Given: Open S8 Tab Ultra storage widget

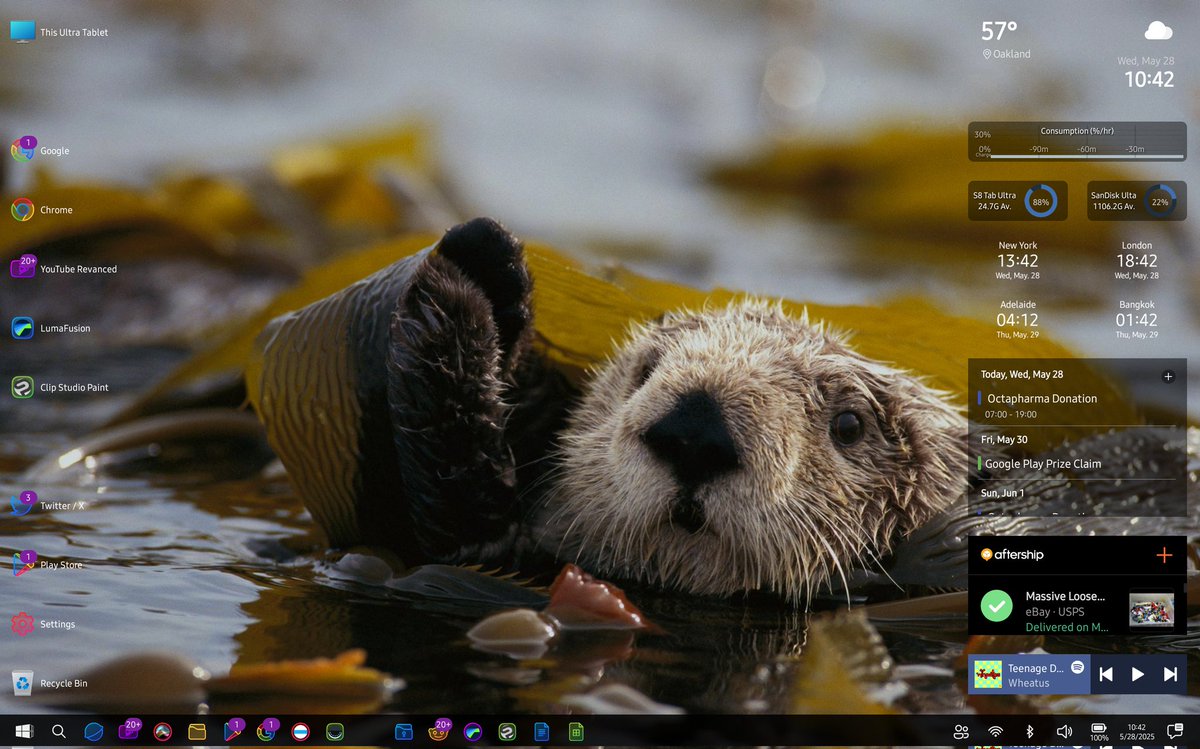Looking at the screenshot, I should (x=1017, y=201).
